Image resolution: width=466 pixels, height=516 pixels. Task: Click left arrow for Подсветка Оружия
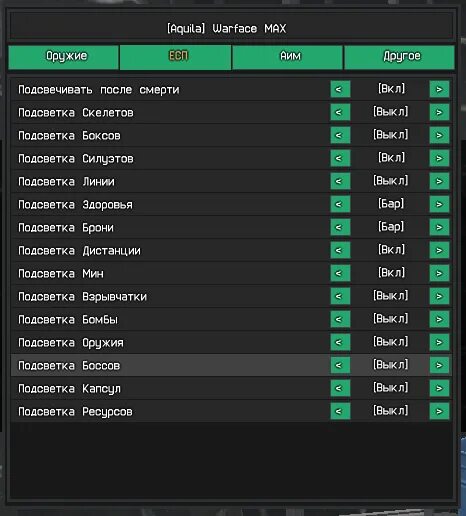340,342
